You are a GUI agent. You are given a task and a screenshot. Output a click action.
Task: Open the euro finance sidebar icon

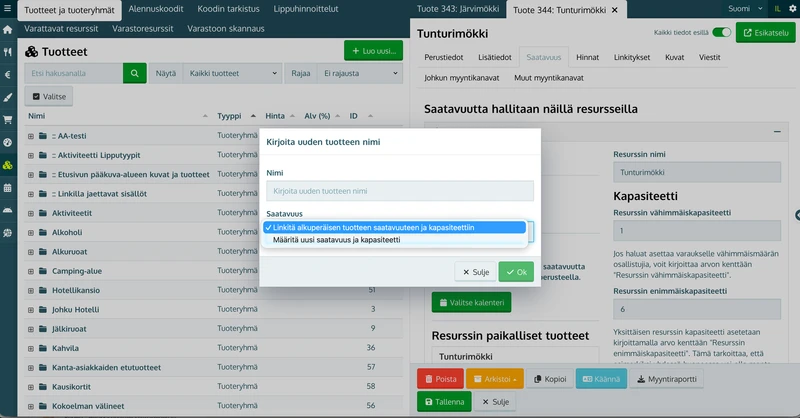[8, 75]
